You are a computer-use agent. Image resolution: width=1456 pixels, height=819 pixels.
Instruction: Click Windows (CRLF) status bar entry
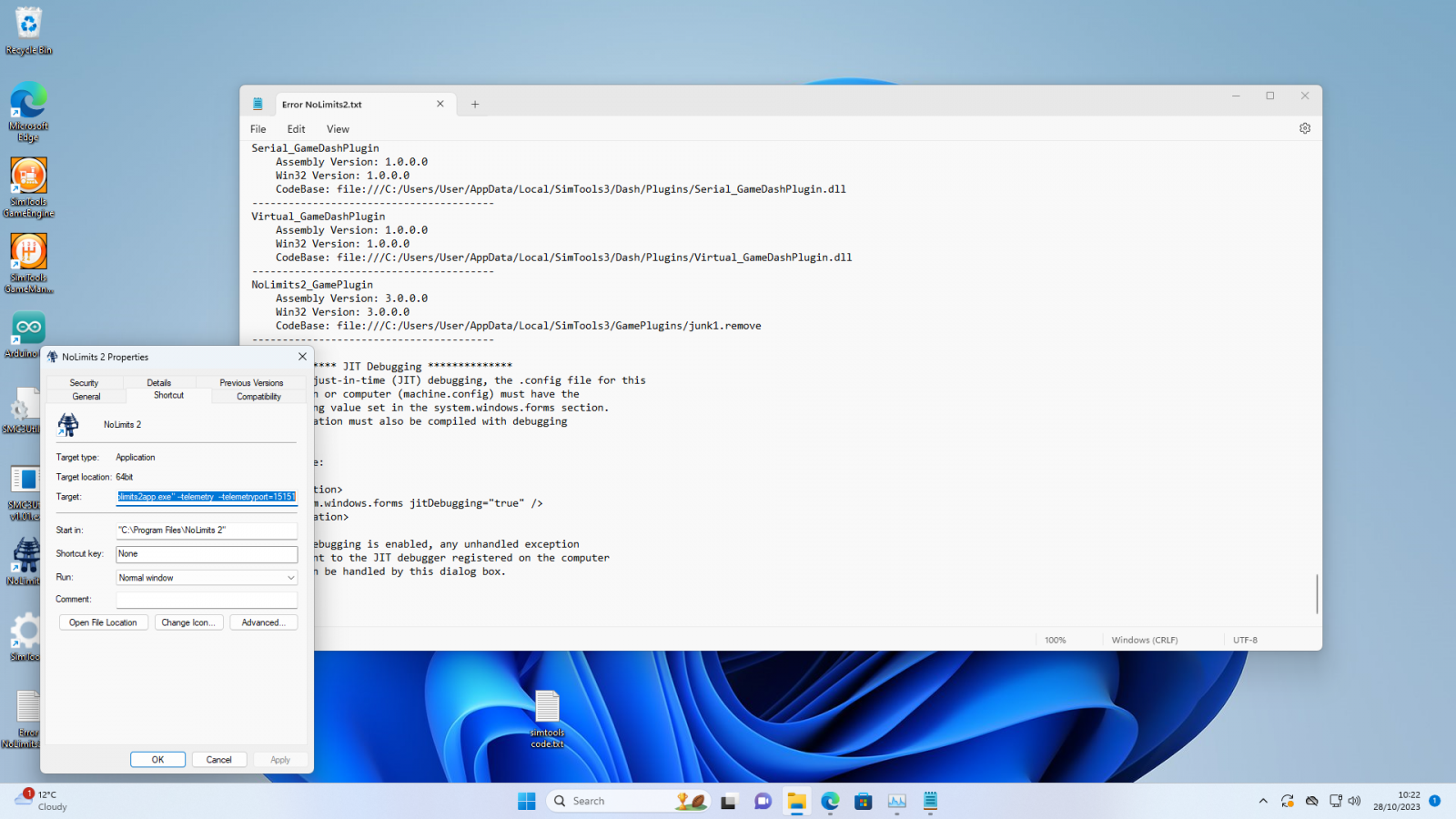pyautogui.click(x=1145, y=641)
